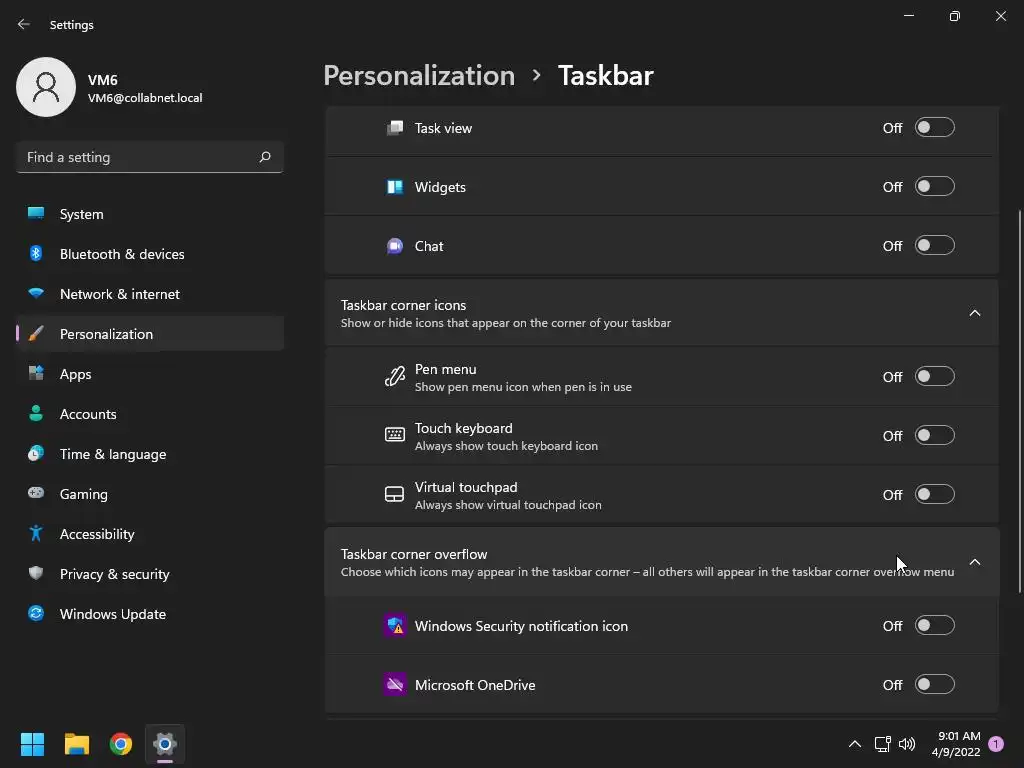The image size is (1024, 768).
Task: Open File Explorer from the taskbar
Action: point(77,744)
